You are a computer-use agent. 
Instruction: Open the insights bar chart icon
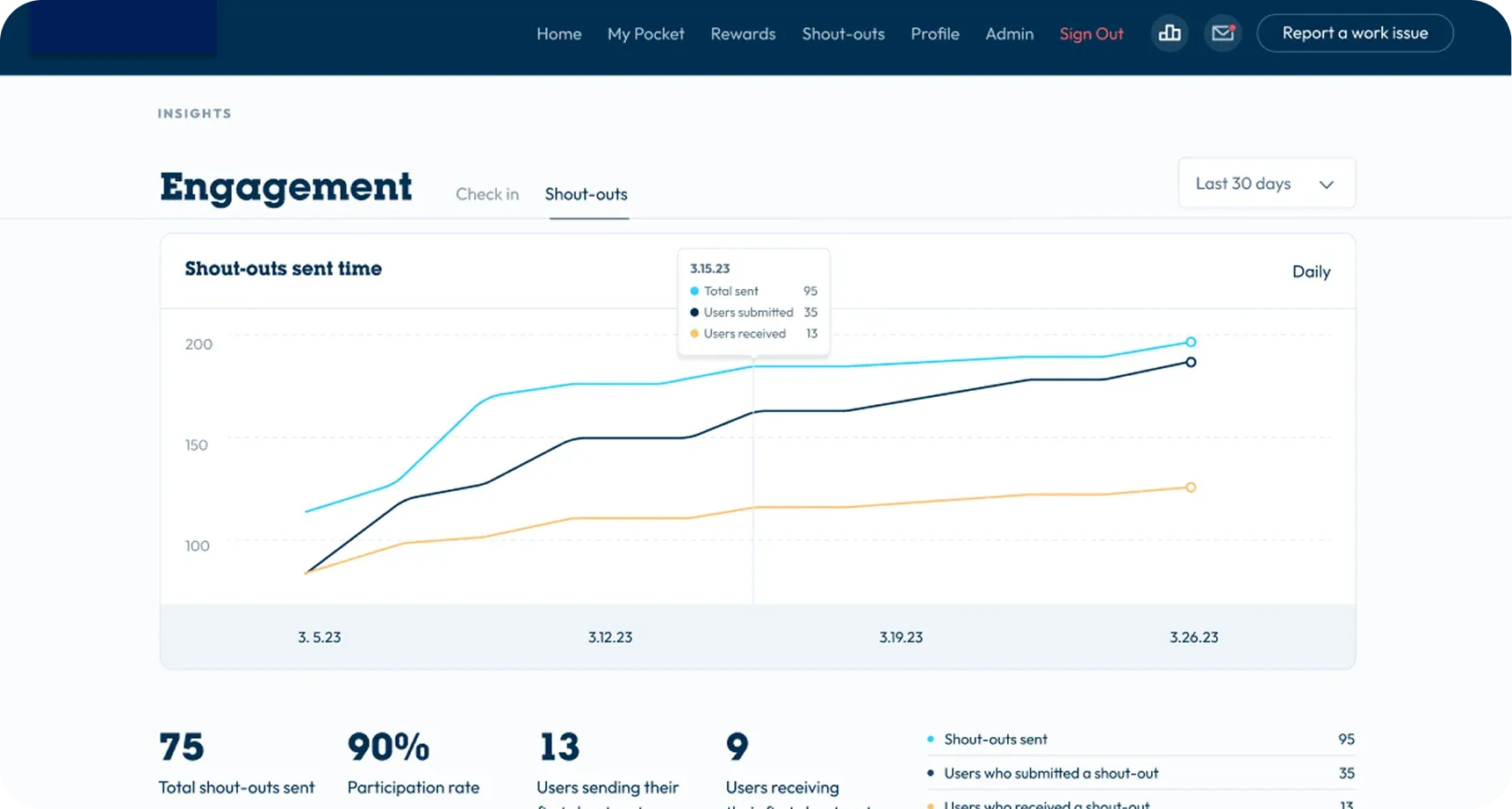pyautogui.click(x=1170, y=33)
